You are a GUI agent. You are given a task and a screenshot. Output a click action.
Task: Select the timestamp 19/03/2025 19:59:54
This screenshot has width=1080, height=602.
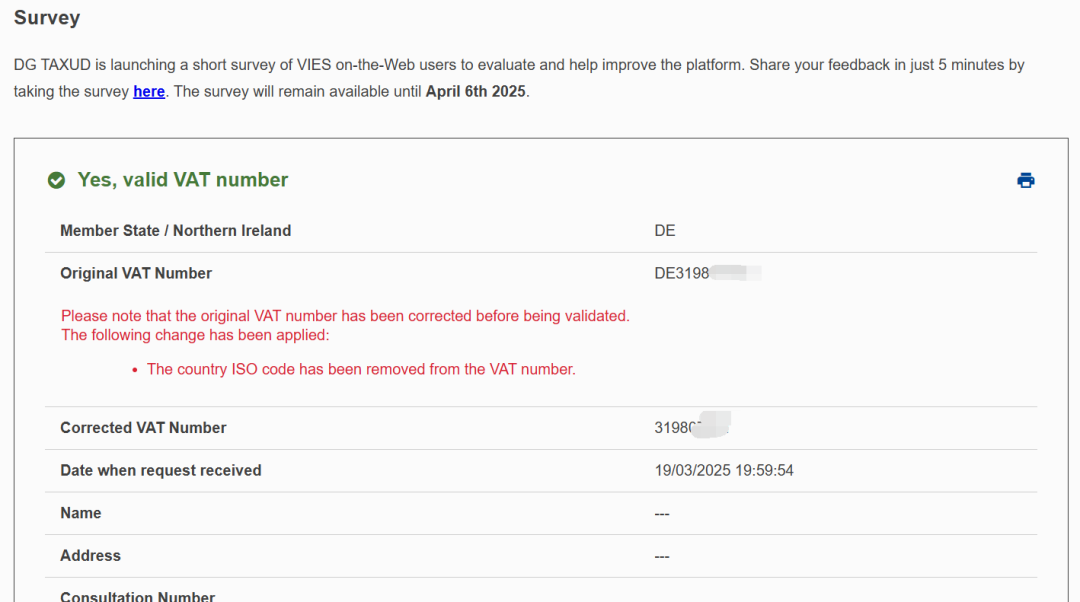[x=724, y=470]
